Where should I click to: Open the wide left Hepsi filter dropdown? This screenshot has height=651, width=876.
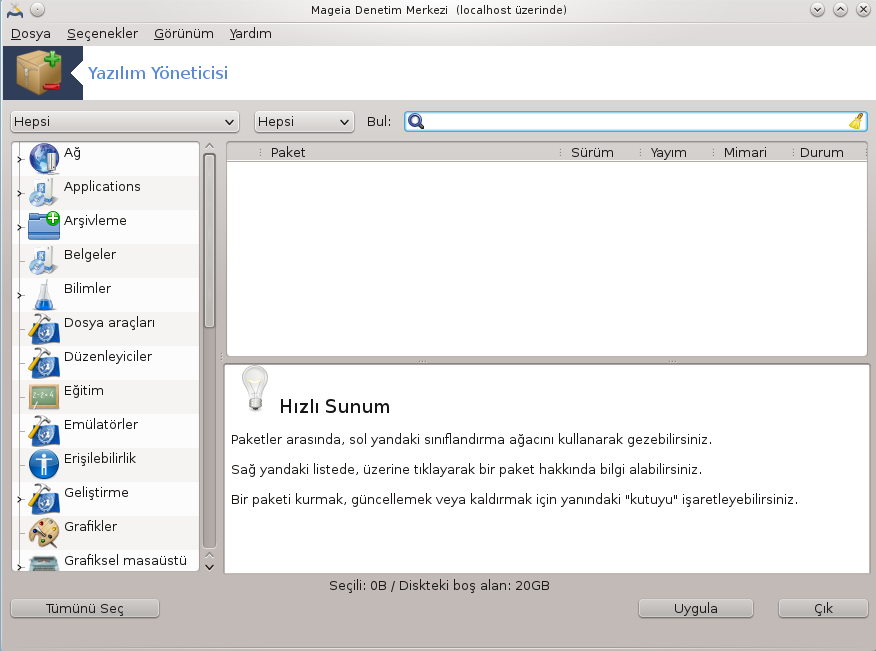(x=125, y=122)
